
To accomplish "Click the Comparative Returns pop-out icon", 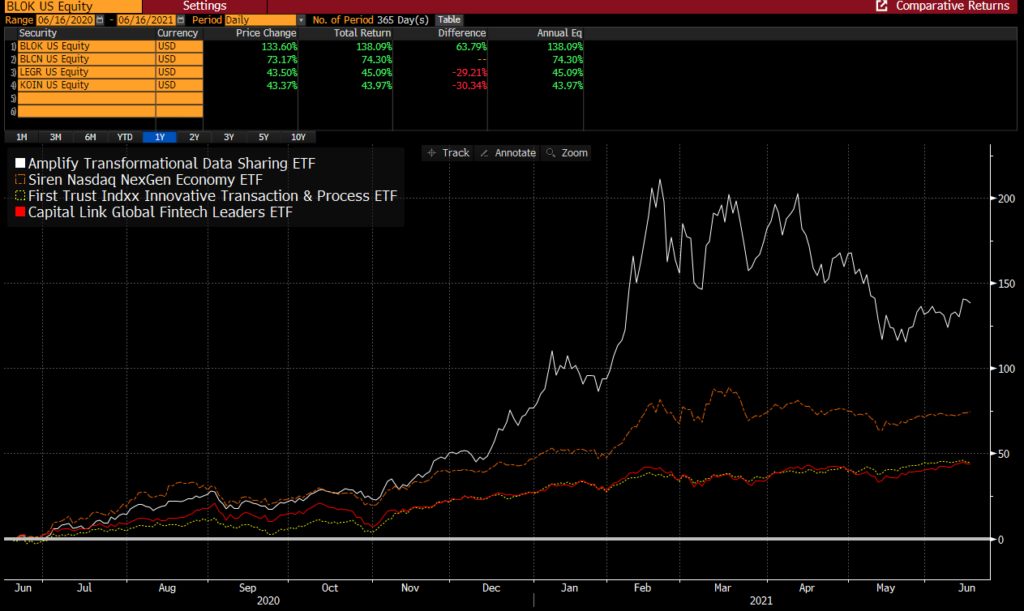I will pyautogui.click(x=881, y=6).
